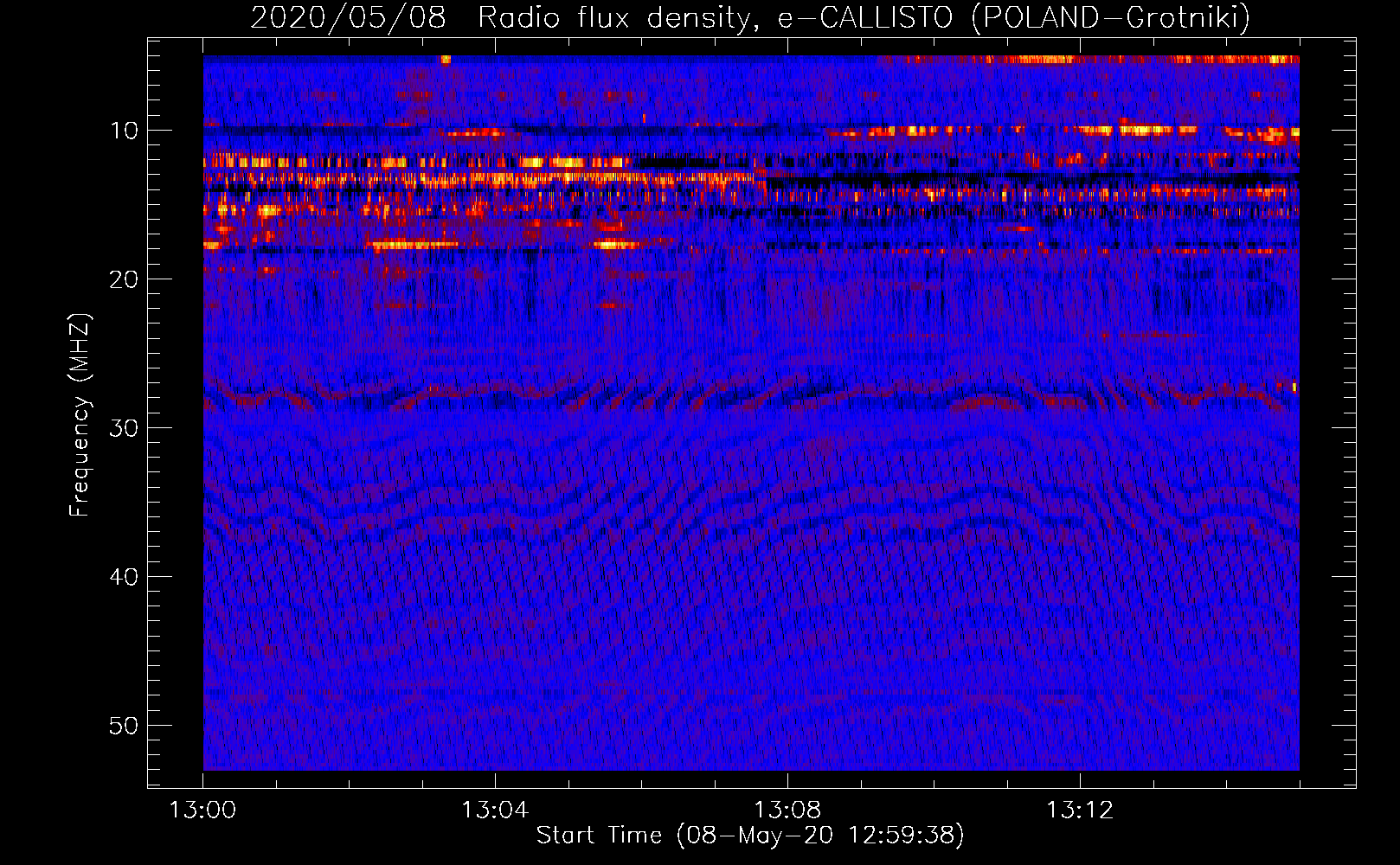Click the 'Frequency (MHZ)' axis label
Viewport: 1400px width, 865px height.
click(x=79, y=414)
